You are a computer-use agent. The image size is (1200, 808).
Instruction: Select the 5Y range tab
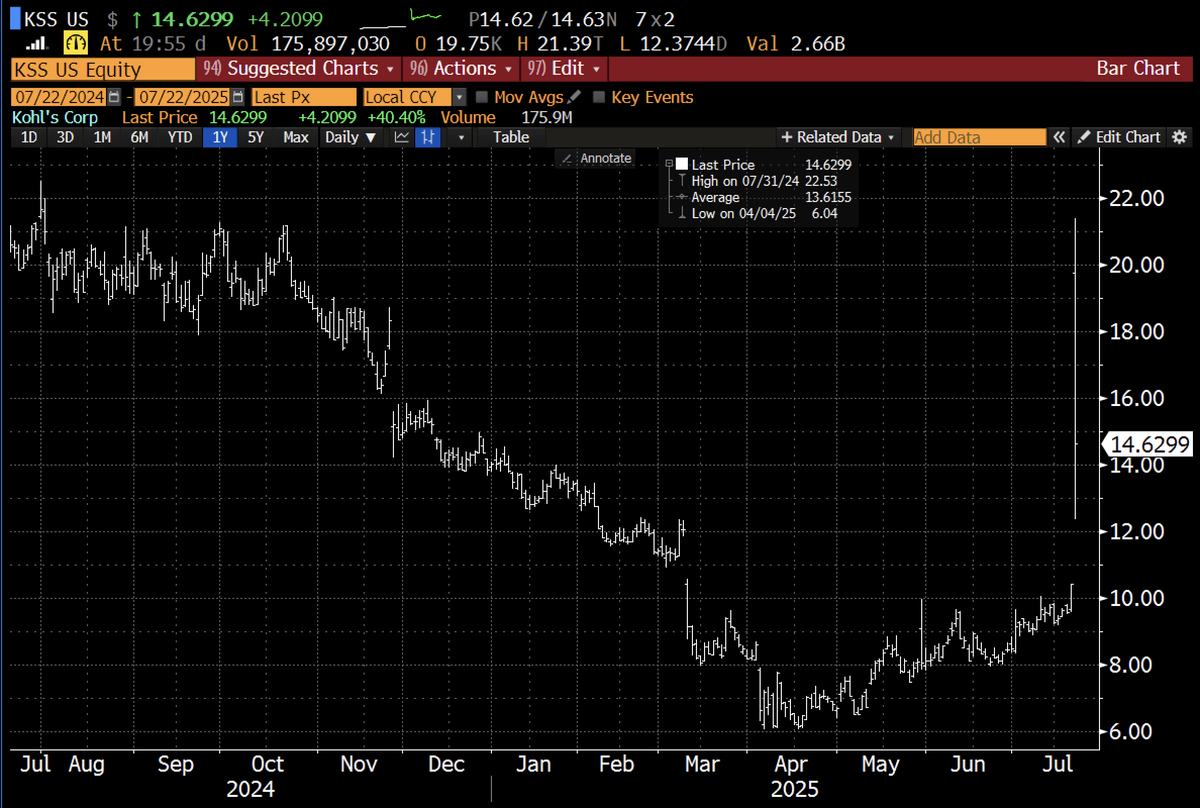(x=257, y=137)
